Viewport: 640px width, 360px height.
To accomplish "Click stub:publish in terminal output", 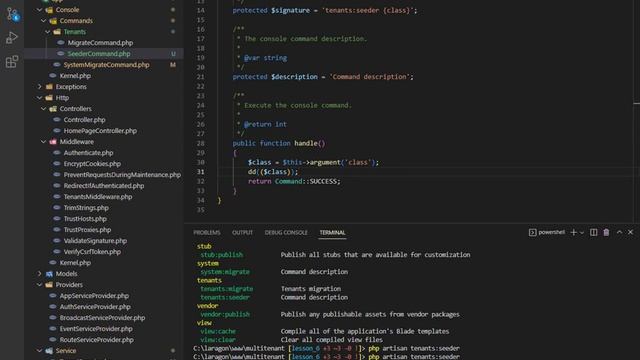I will click(222, 255).
